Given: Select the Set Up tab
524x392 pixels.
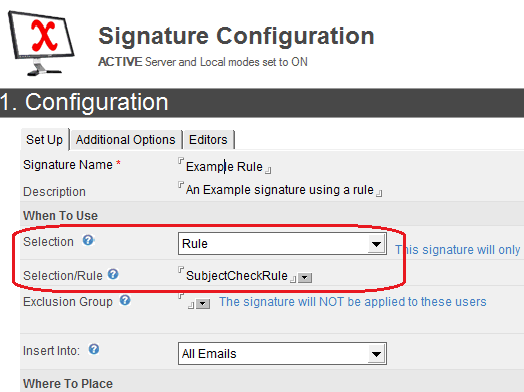Looking at the screenshot, I should tap(44, 140).
